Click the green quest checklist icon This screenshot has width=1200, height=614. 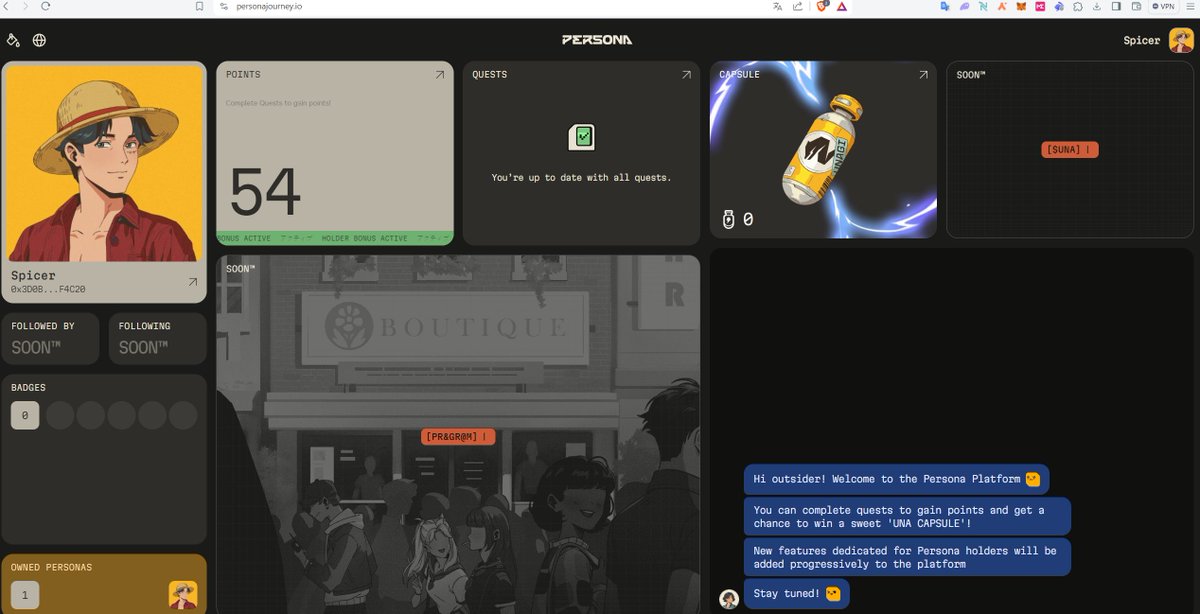tap(581, 137)
